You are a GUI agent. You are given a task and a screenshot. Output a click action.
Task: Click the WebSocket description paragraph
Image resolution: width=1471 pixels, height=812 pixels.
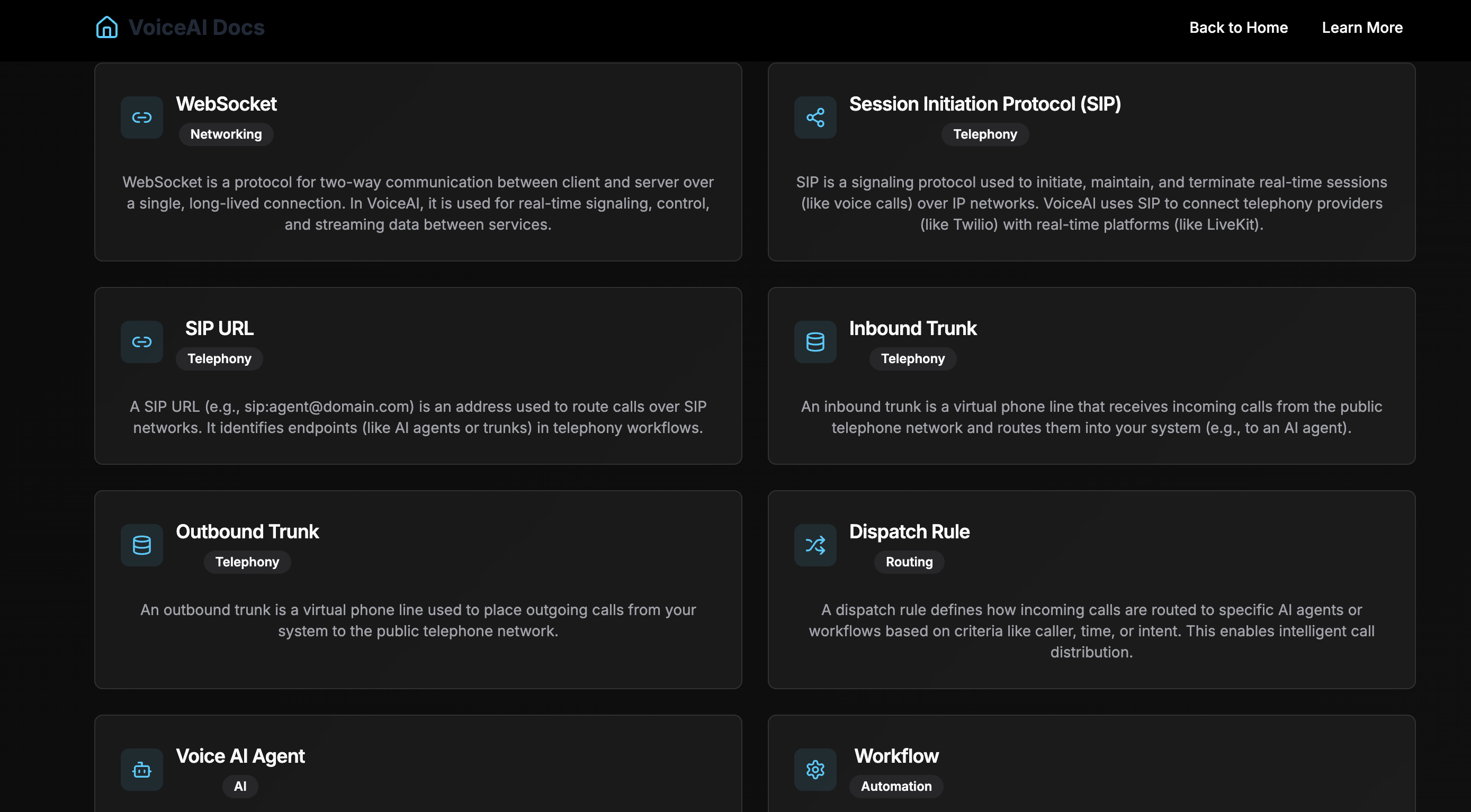coord(418,203)
